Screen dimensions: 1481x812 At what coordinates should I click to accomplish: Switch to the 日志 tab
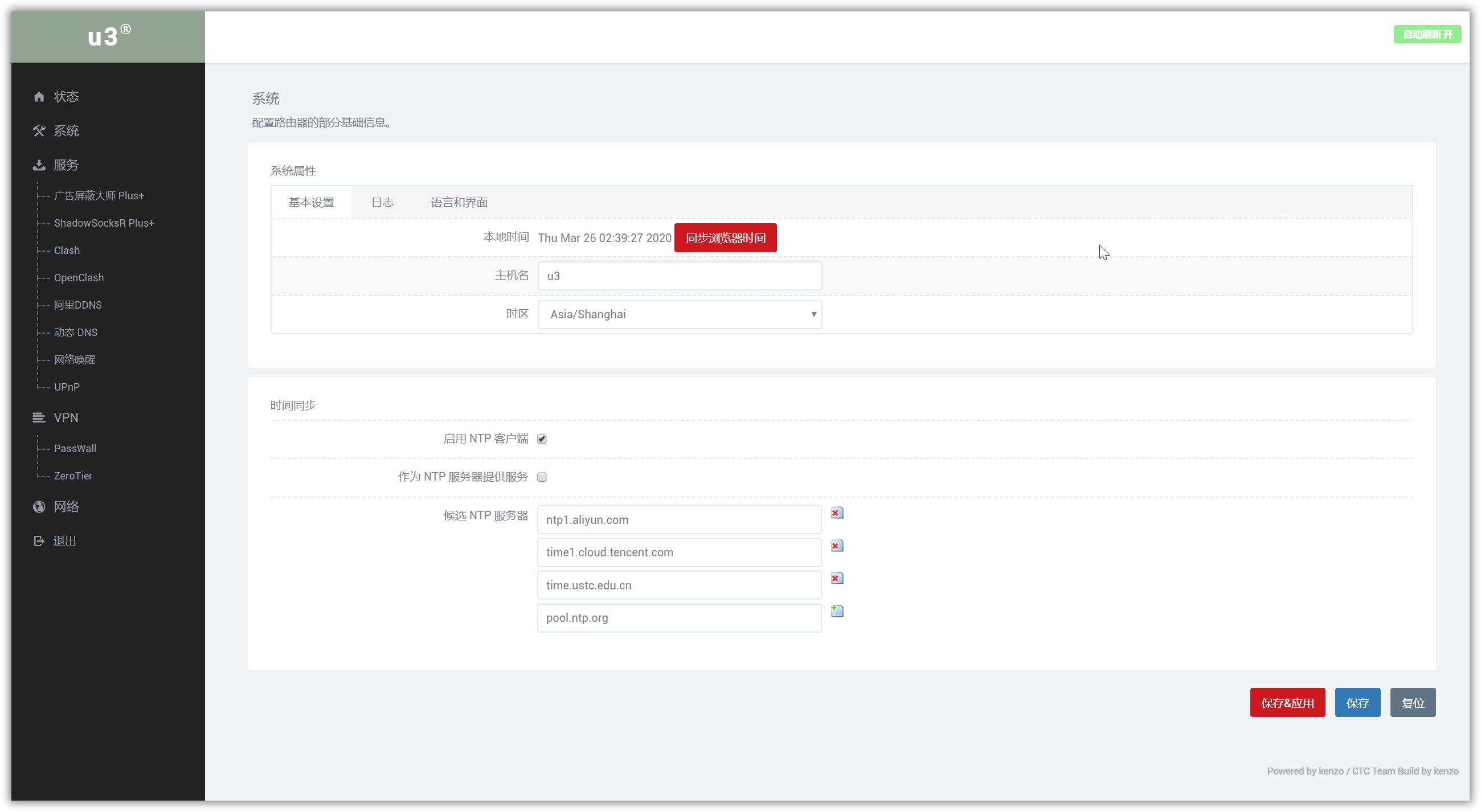[382, 202]
